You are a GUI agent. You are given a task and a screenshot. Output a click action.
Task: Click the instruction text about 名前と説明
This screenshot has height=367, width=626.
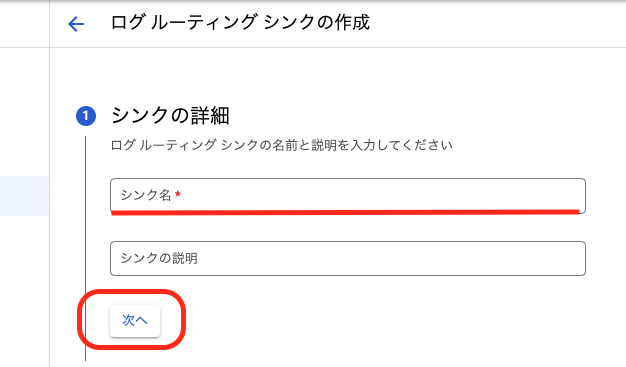coord(281,145)
